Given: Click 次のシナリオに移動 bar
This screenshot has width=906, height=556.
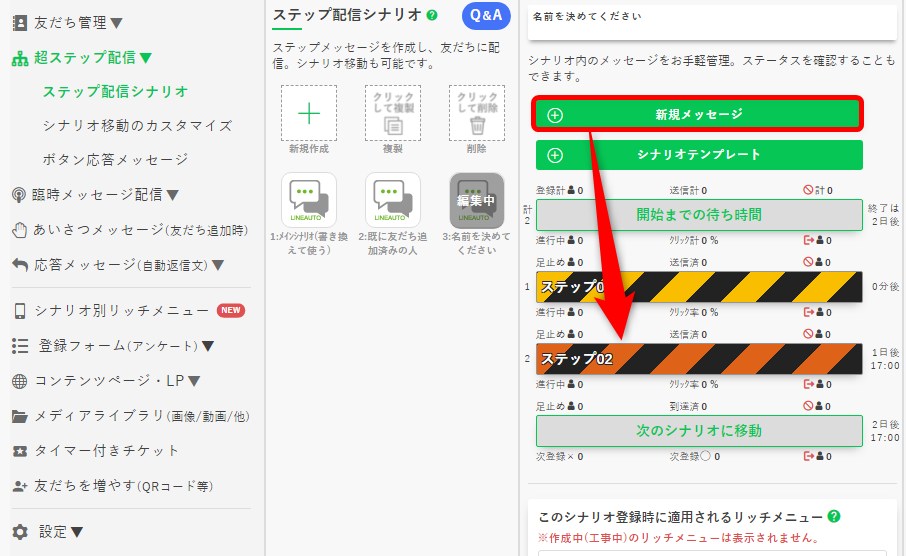Looking at the screenshot, I should pos(699,431).
